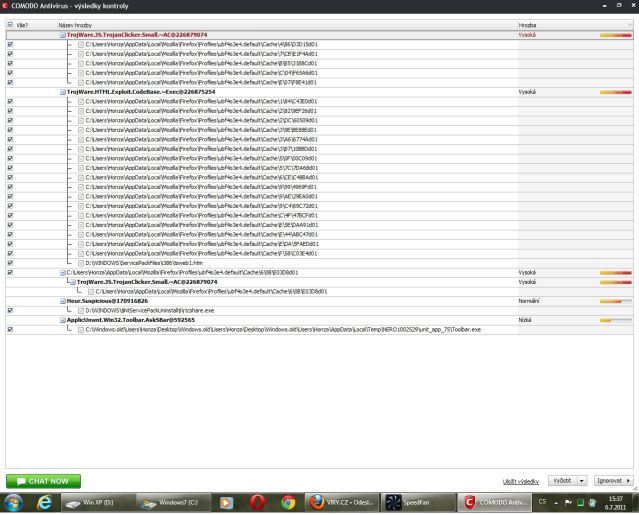The width and height of the screenshot is (639, 515).
Task: Select the path ending 4969Fd01
Action: click(201, 187)
